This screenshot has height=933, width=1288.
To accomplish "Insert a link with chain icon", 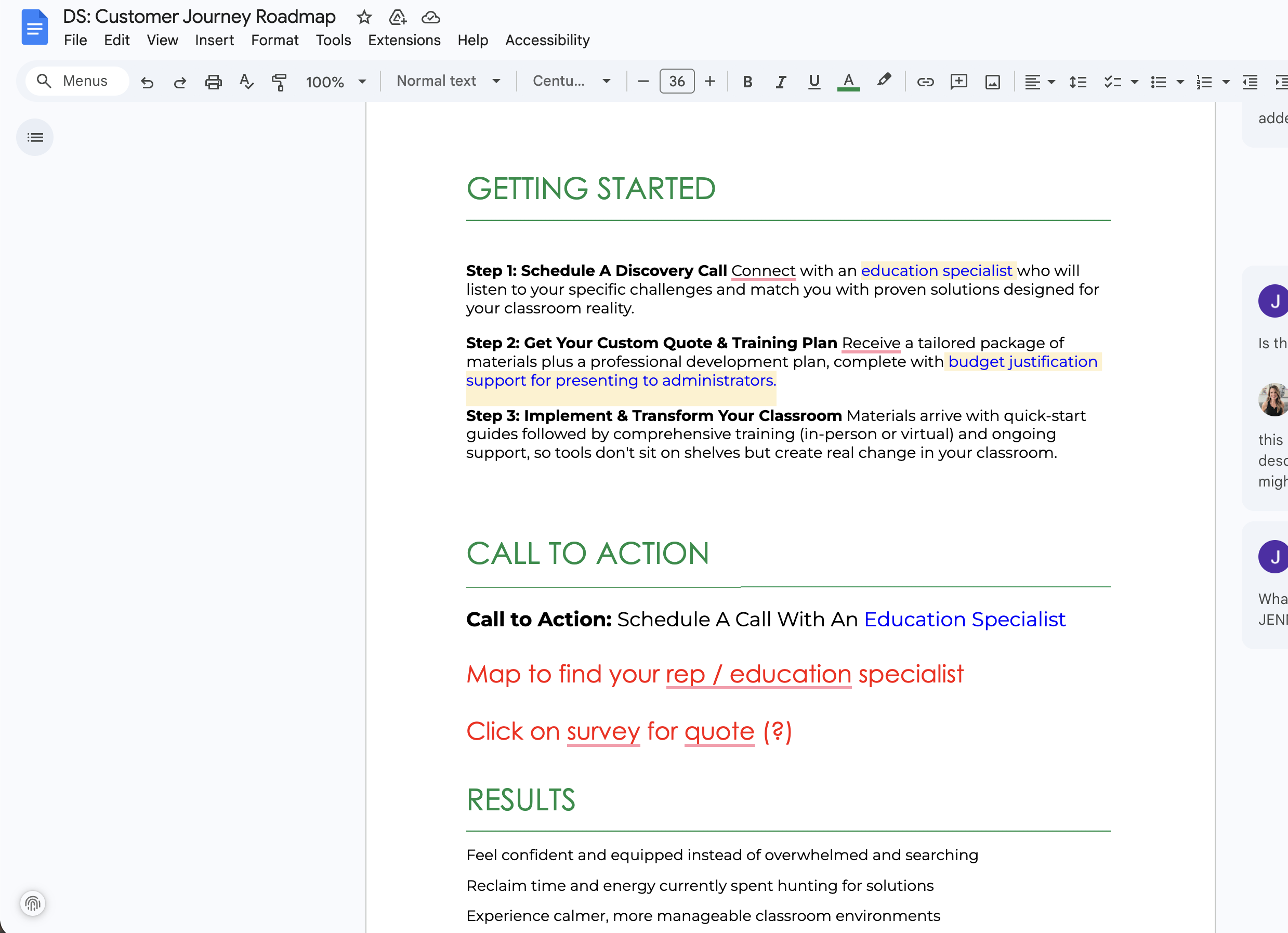I will pyautogui.click(x=925, y=82).
